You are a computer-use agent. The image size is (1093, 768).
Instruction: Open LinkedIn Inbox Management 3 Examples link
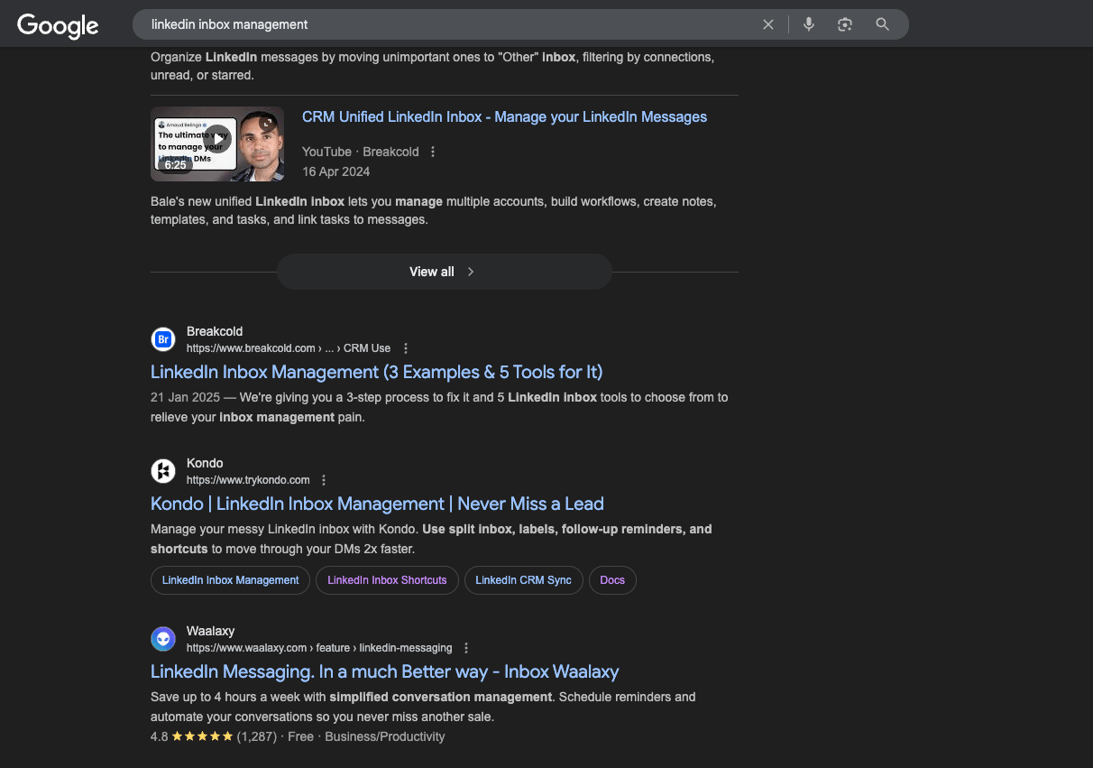tap(376, 372)
